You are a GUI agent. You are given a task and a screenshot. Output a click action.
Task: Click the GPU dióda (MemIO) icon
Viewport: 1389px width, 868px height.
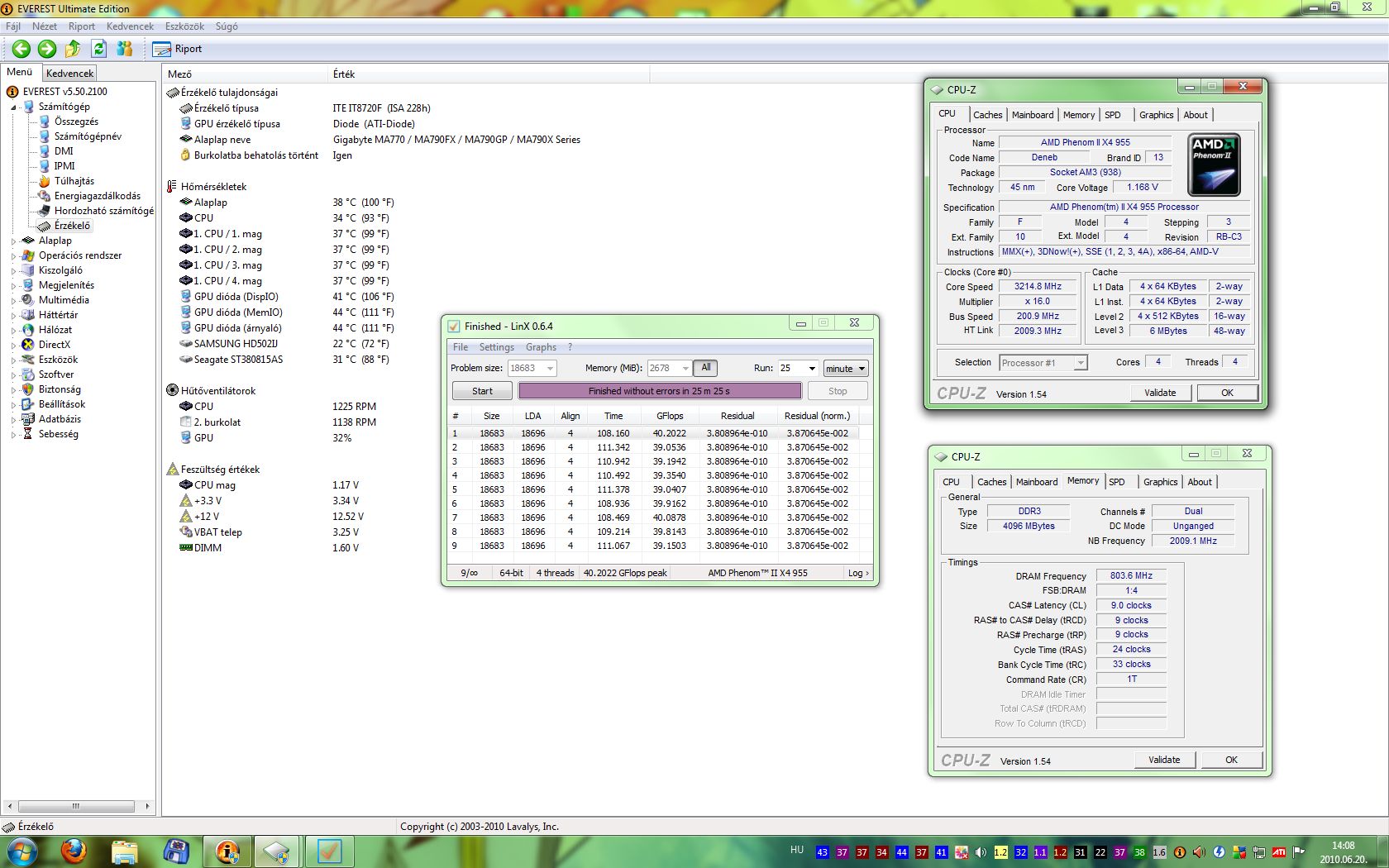[x=186, y=312]
